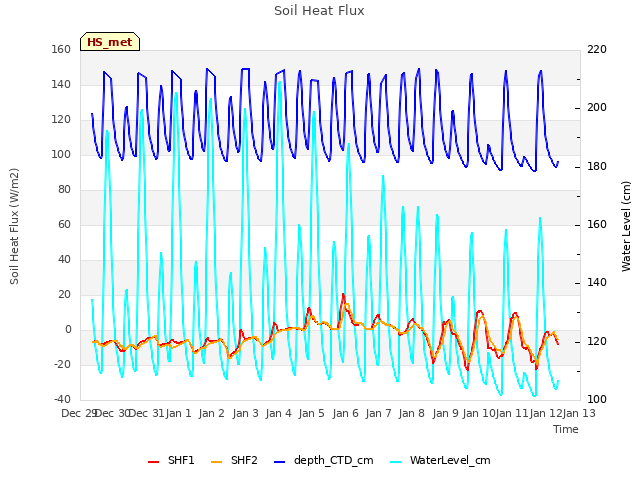Click the 140 right y-axis tick label
Image resolution: width=640 pixels, height=480 pixels.
point(597,282)
